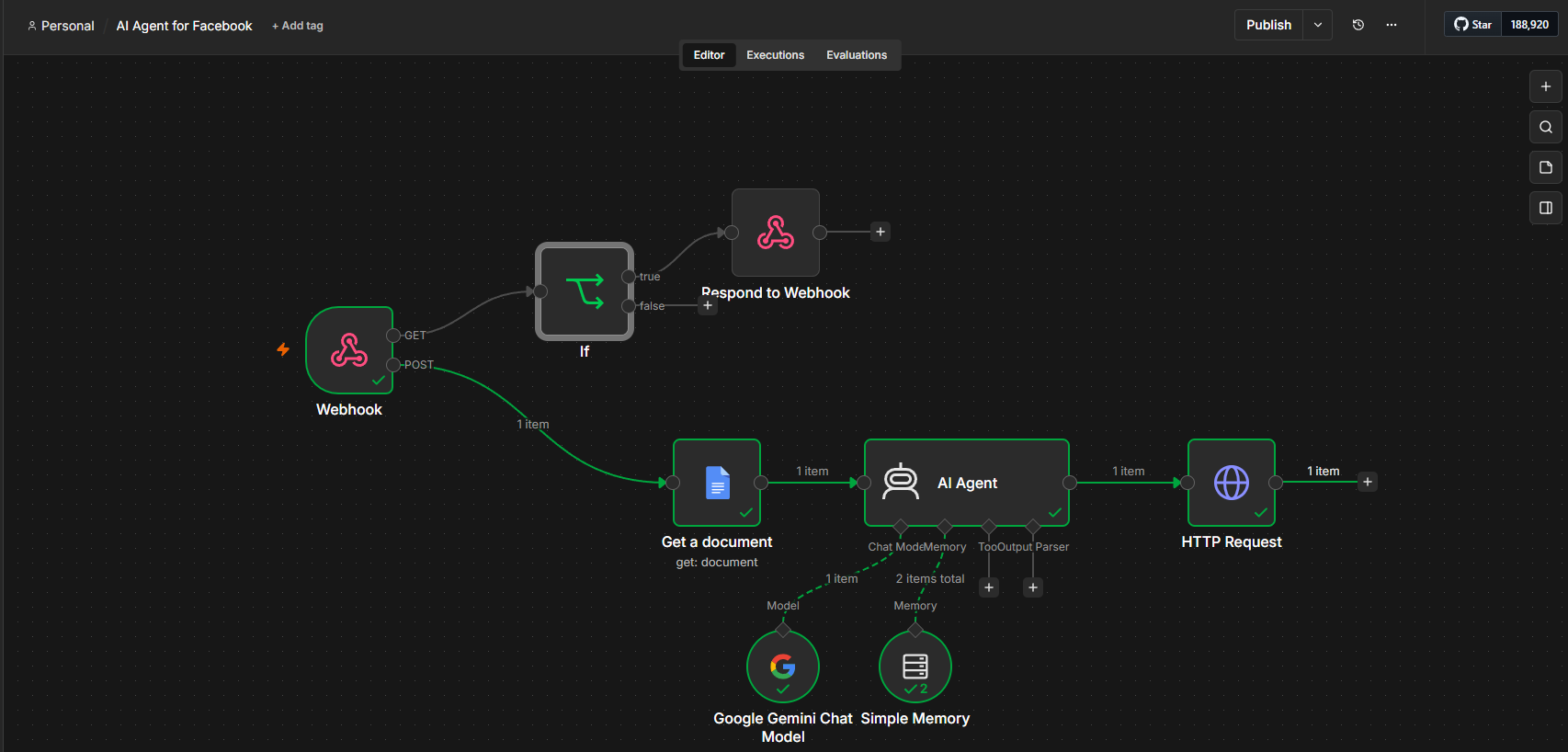Image resolution: width=1568 pixels, height=752 pixels.
Task: Open the Webhook trigger node
Action: click(x=349, y=350)
